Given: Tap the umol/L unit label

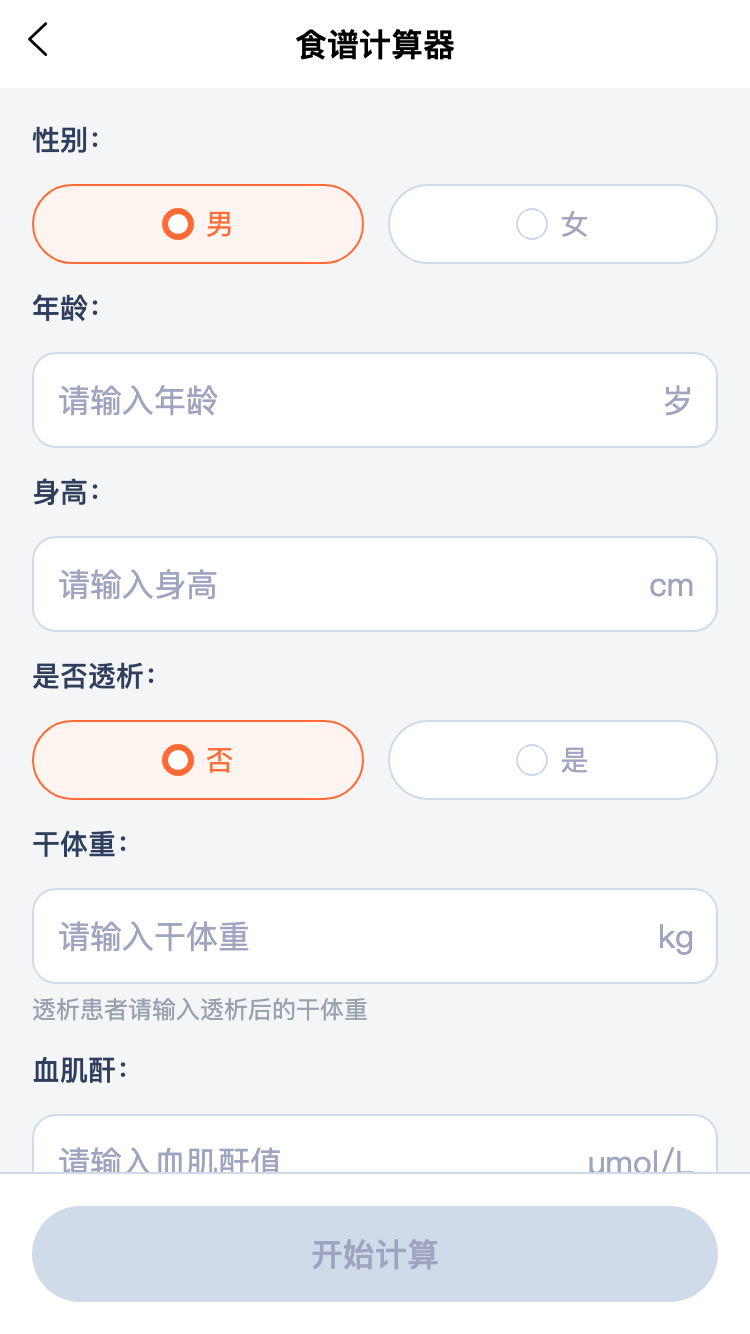Looking at the screenshot, I should [x=640, y=1160].
